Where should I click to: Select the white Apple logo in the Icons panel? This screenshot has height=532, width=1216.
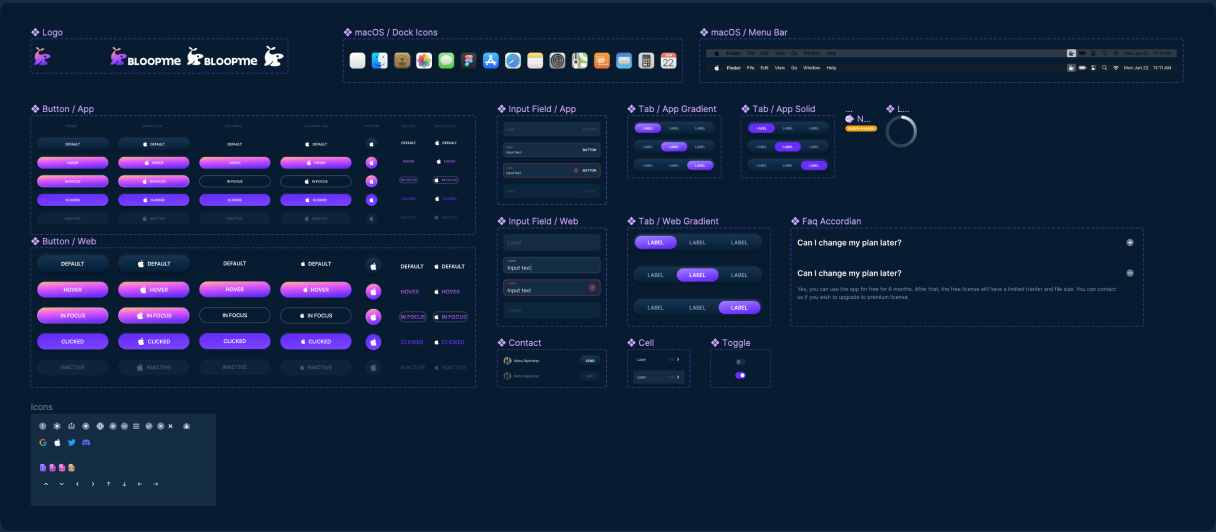coord(57,442)
